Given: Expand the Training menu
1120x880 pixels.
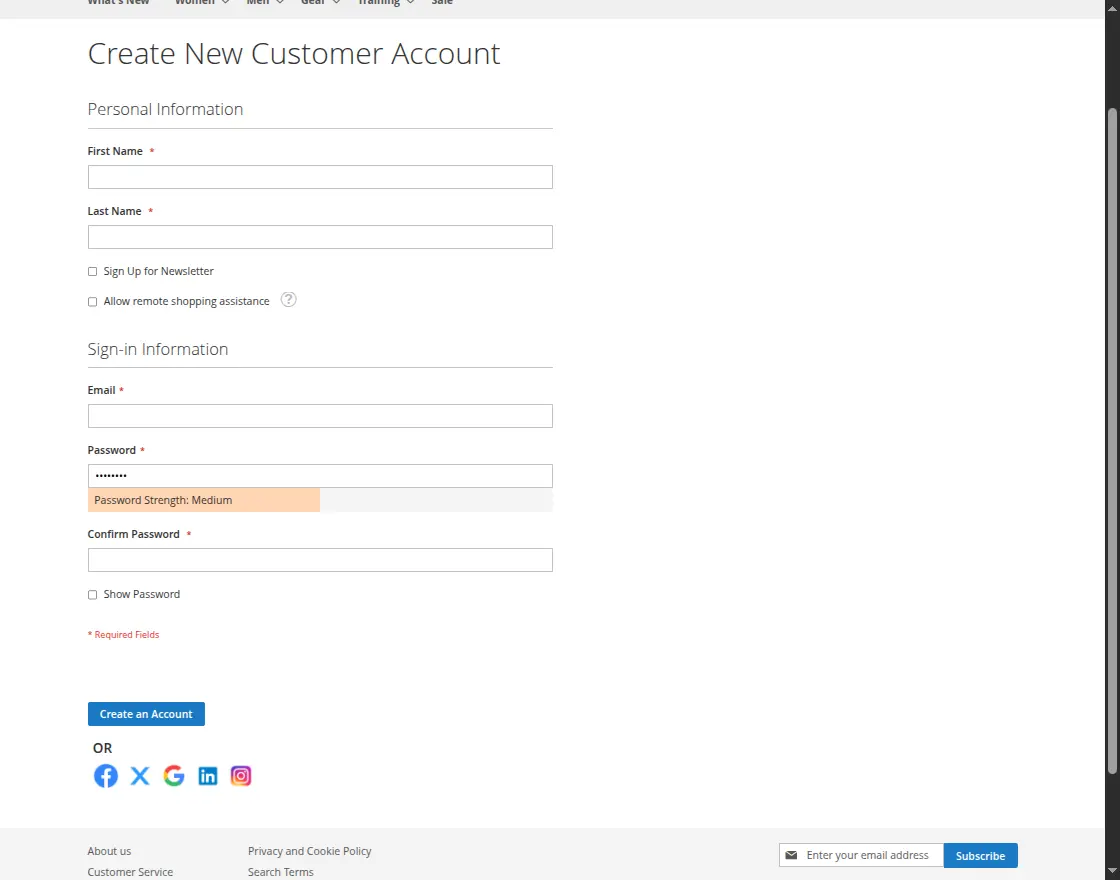Looking at the screenshot, I should 379,3.
